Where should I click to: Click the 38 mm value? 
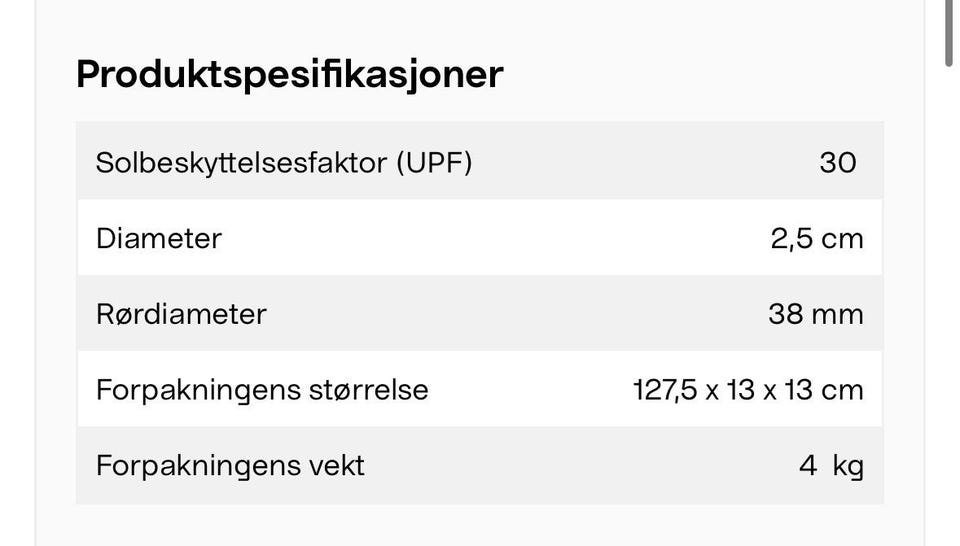coord(816,314)
